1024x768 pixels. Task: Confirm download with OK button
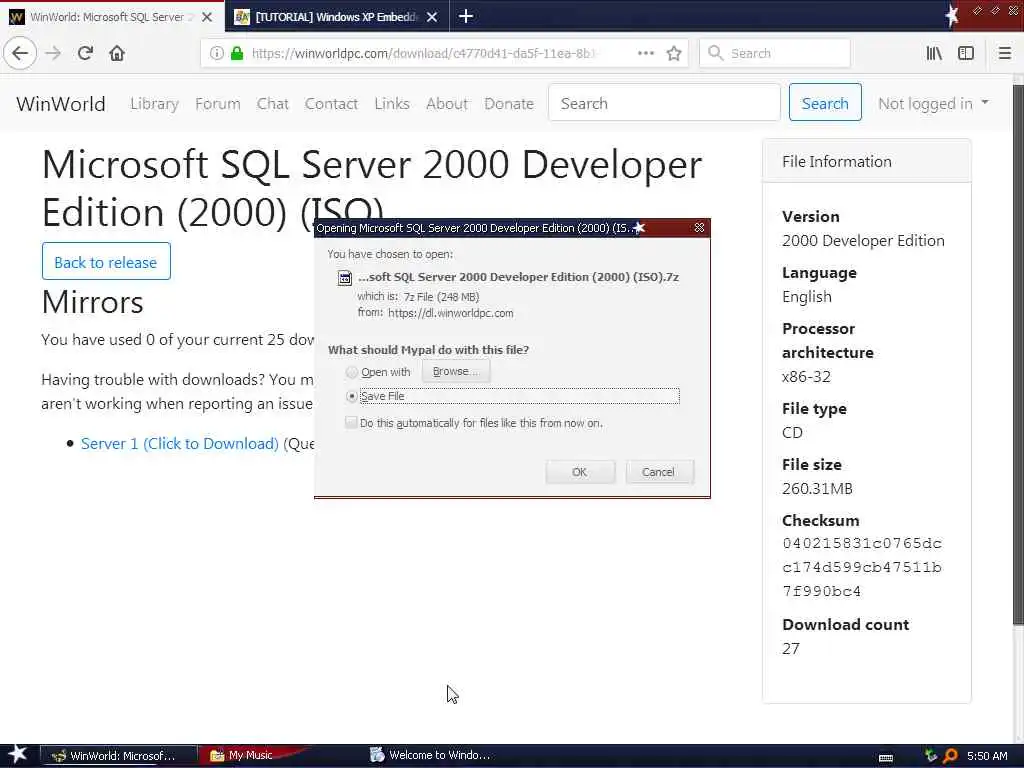580,472
